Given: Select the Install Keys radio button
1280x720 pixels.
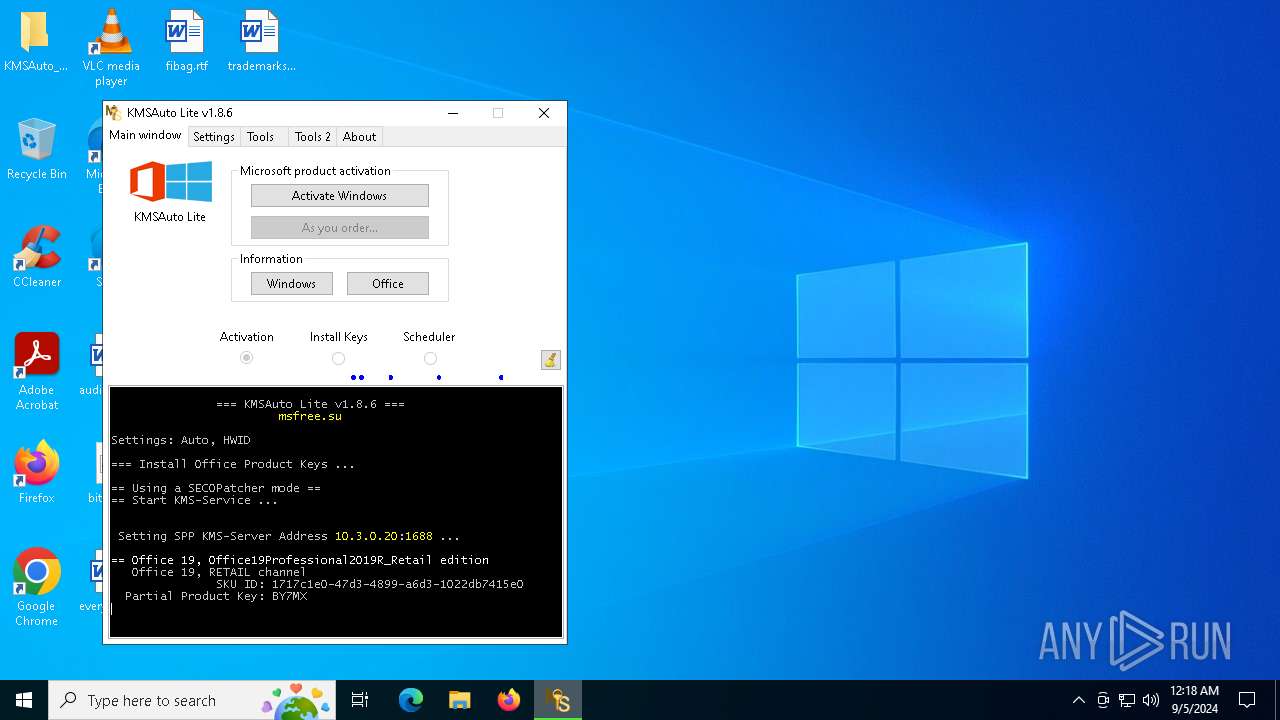Looking at the screenshot, I should click(x=338, y=358).
